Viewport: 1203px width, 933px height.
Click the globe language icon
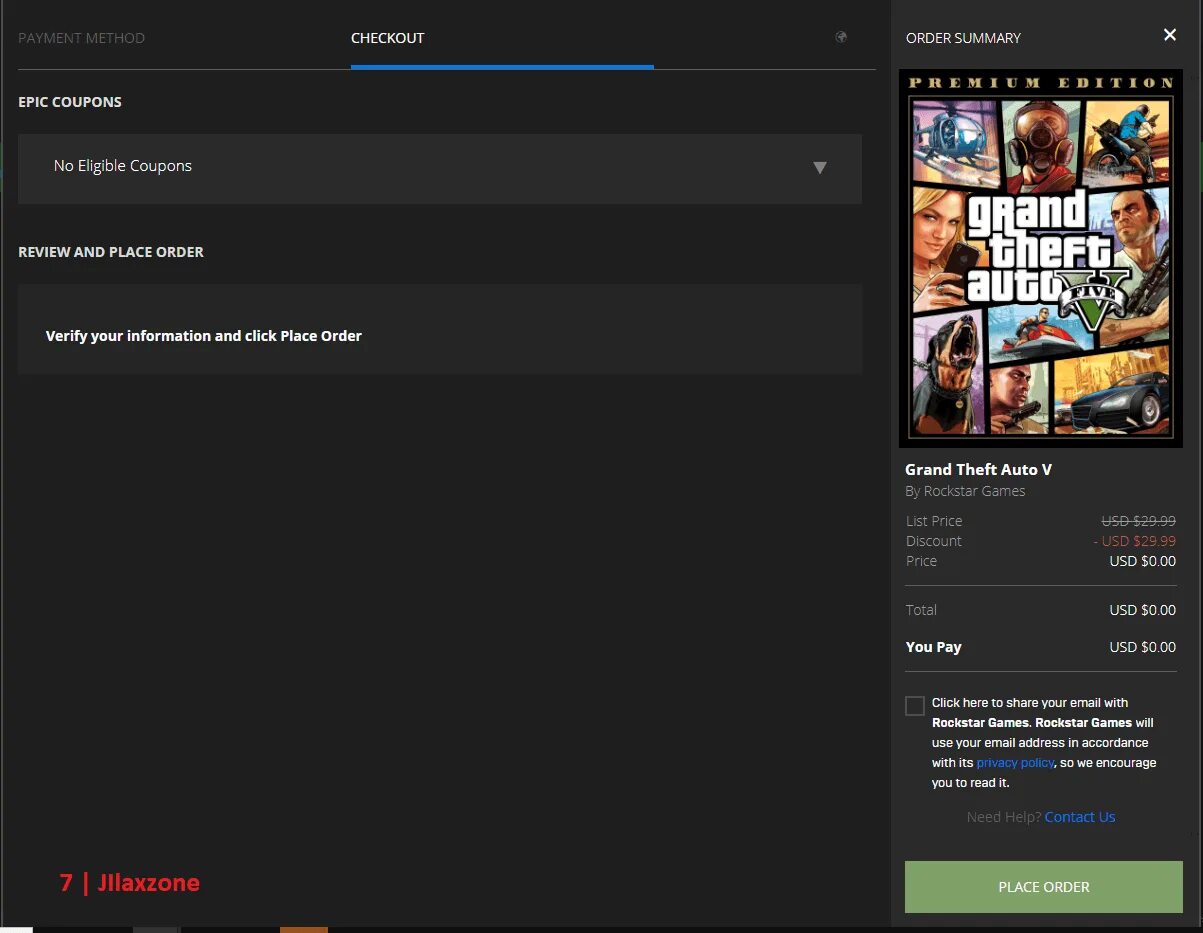pos(841,38)
